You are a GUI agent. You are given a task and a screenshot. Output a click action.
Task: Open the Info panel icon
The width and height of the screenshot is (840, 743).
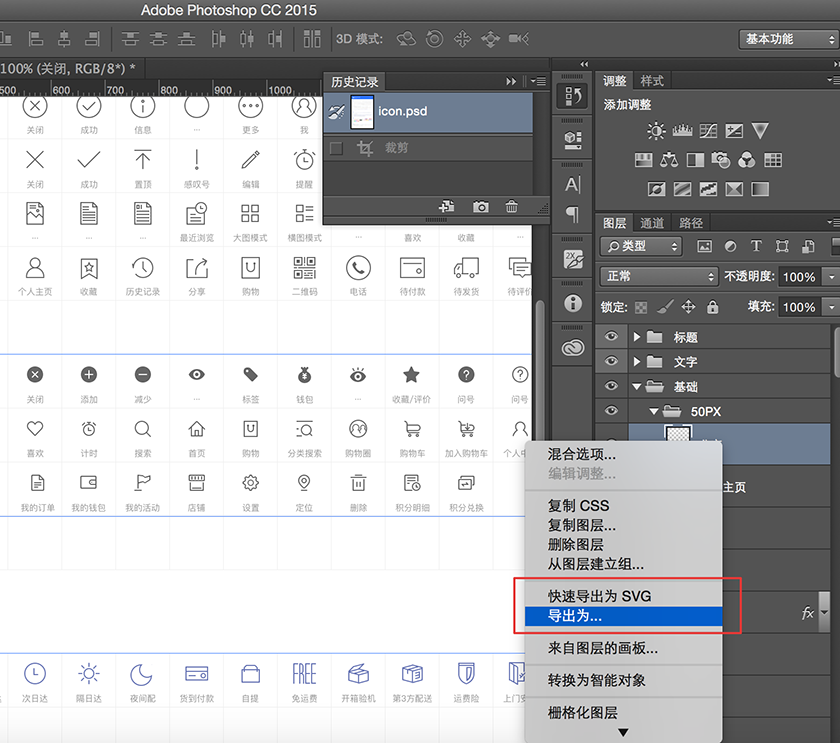pyautogui.click(x=573, y=304)
